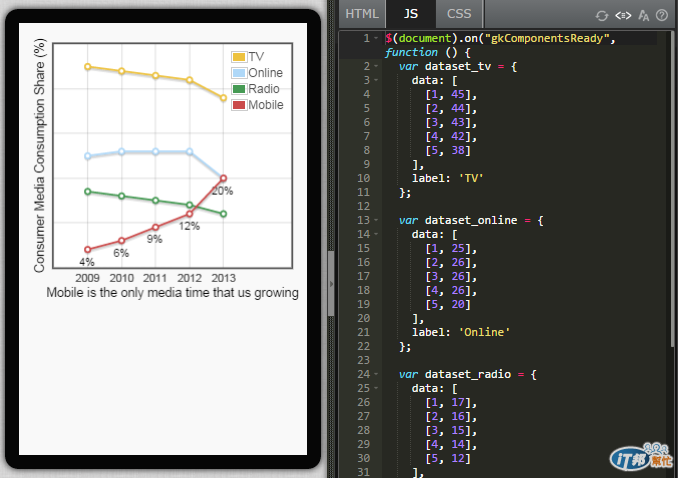Viewport: 678px width, 478px height.
Task: Click the green Radio legend swatch
Action: coord(239,89)
